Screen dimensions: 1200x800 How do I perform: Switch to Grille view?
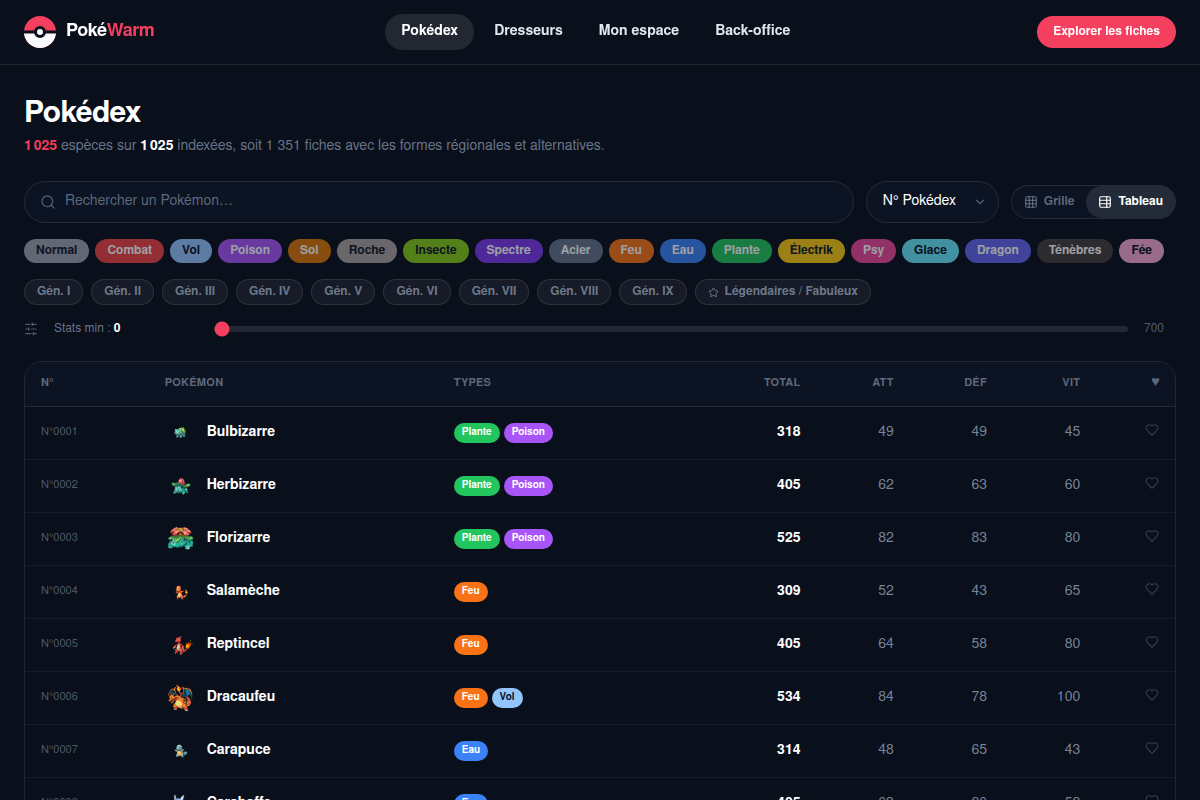(1049, 202)
